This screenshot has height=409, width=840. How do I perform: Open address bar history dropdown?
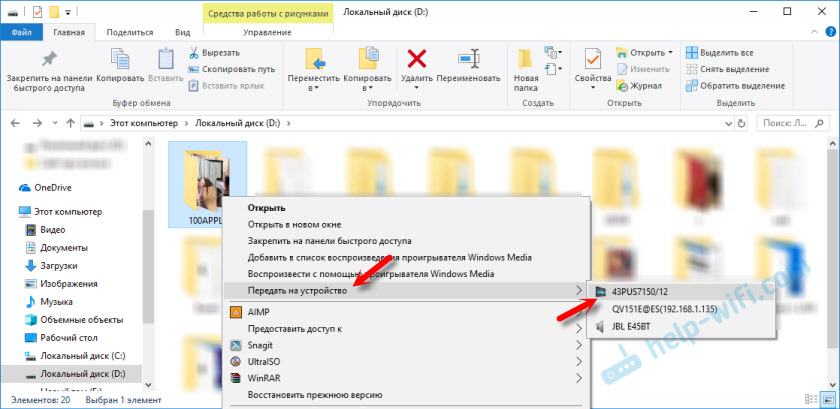pyautogui.click(x=728, y=123)
